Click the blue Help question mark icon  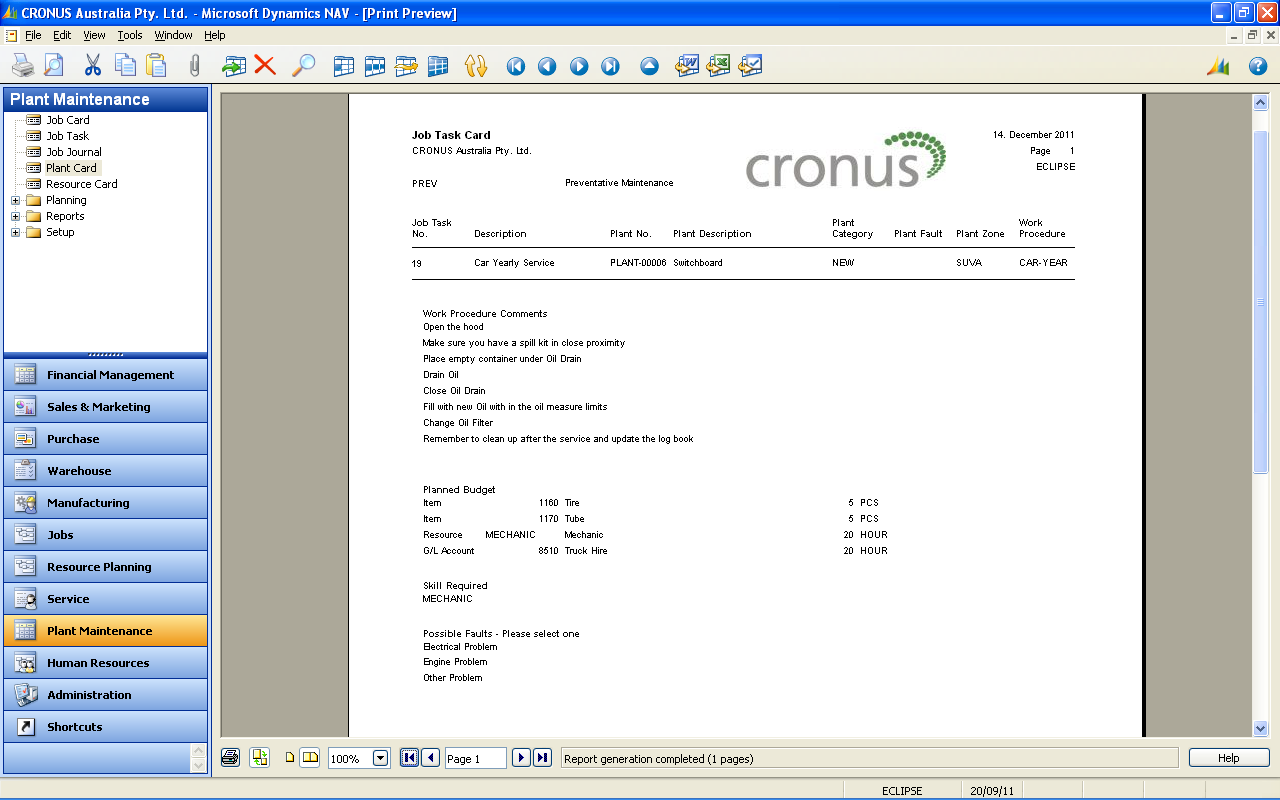pos(1258,66)
